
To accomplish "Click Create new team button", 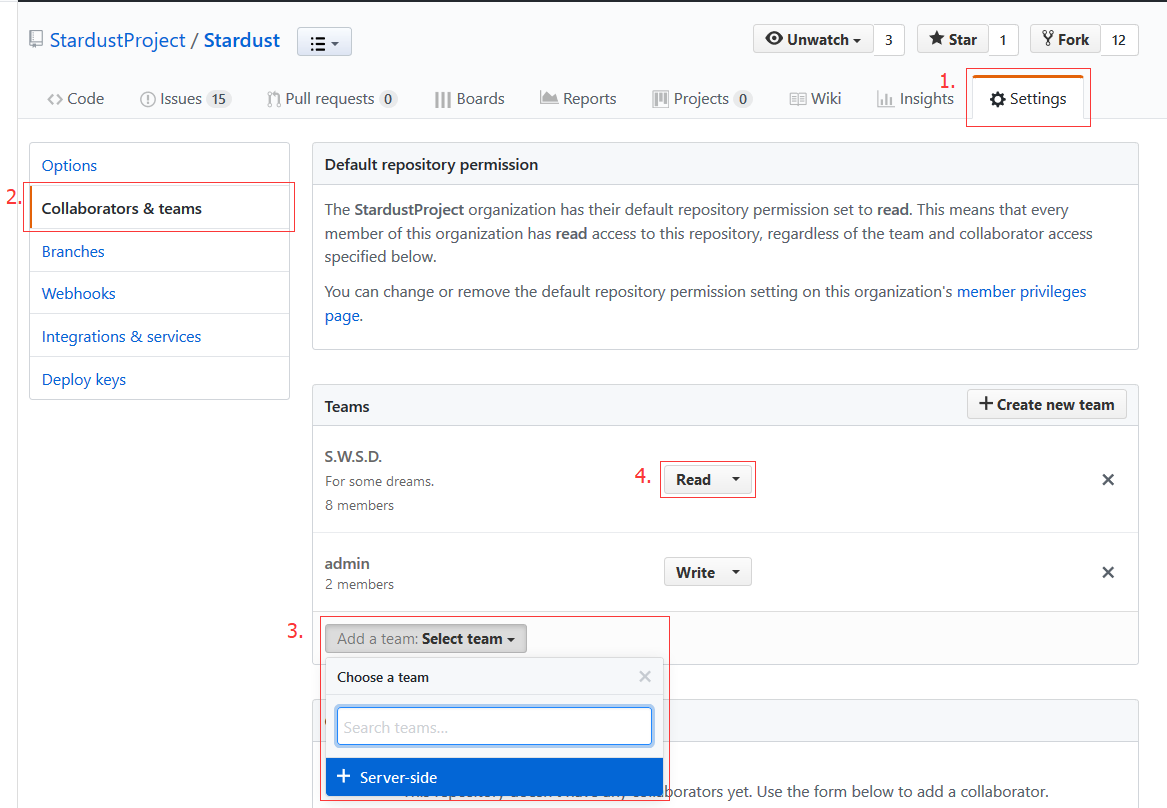I will tap(1046, 405).
